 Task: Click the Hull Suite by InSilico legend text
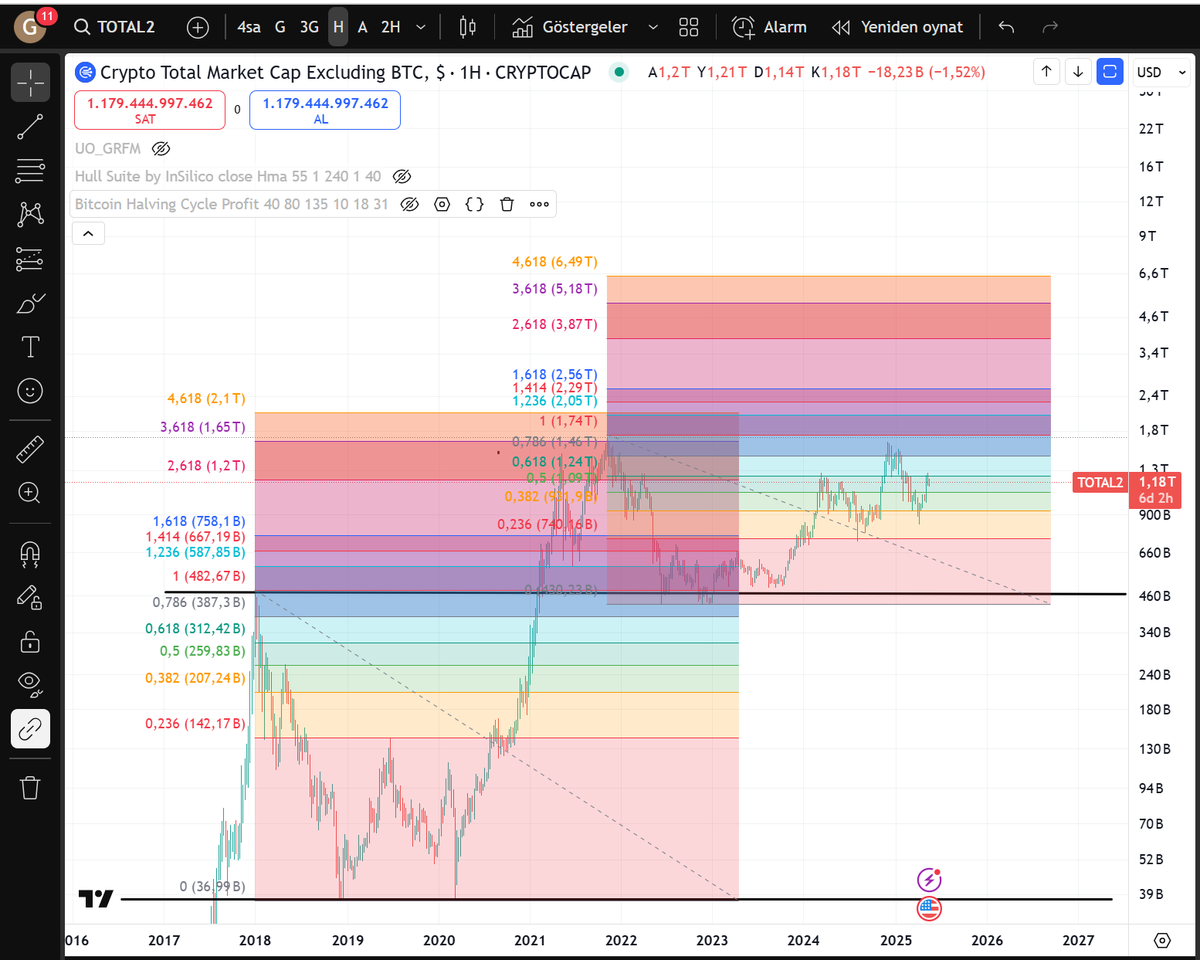click(x=228, y=176)
